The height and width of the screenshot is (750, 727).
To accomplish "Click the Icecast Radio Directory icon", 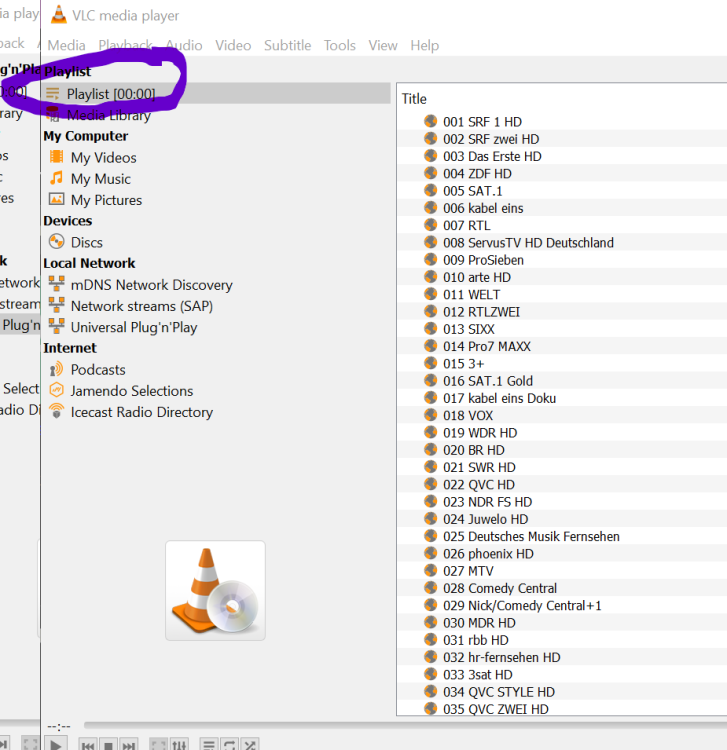I will (56, 411).
